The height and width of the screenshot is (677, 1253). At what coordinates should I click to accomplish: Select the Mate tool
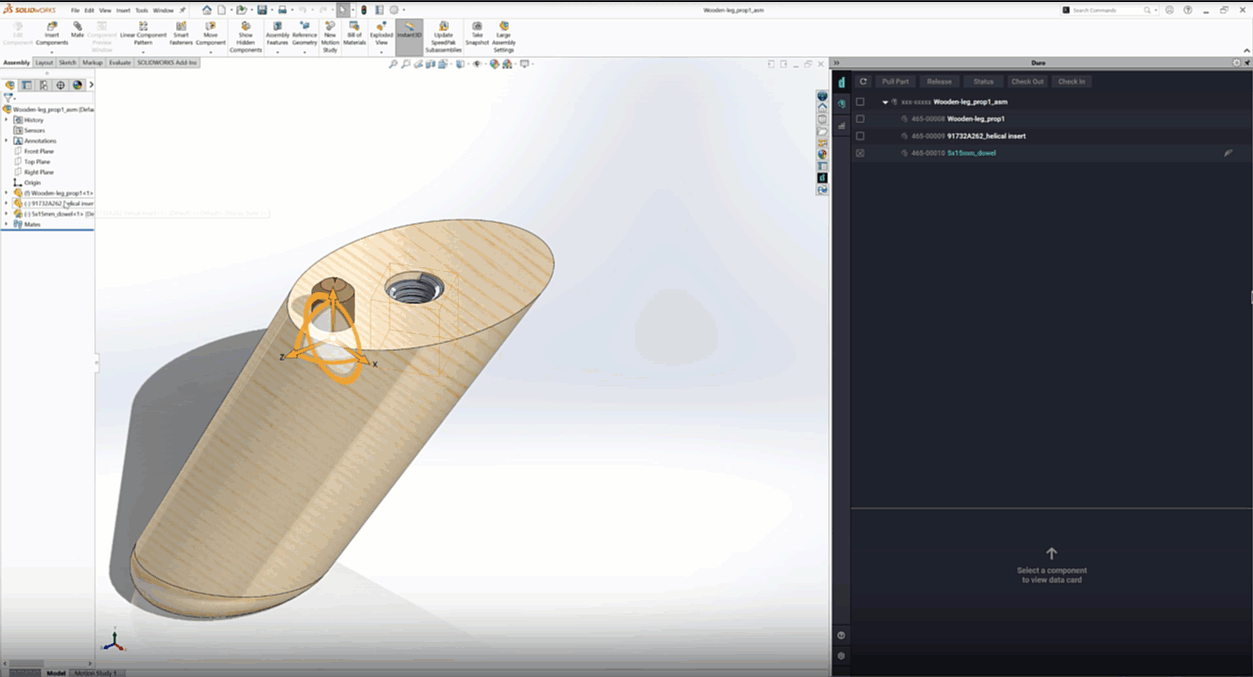click(77, 30)
